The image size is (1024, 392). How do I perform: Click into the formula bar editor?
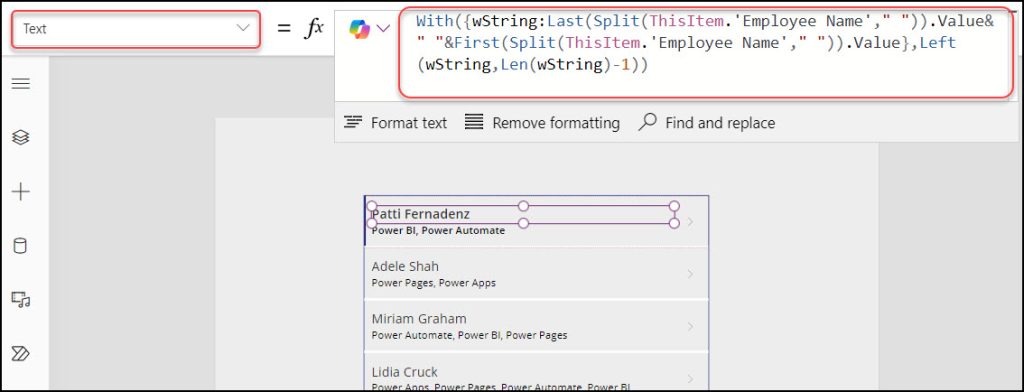[705, 54]
